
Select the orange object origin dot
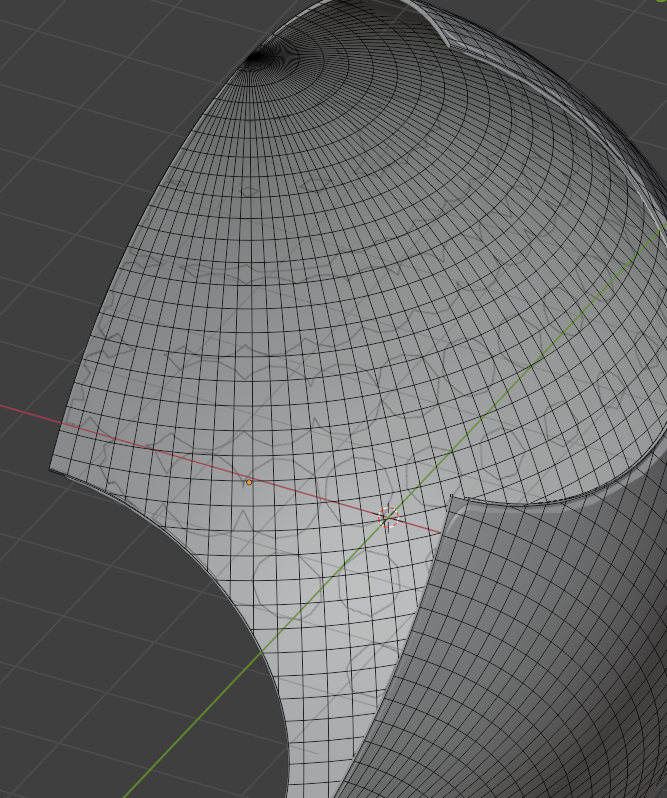click(x=249, y=482)
